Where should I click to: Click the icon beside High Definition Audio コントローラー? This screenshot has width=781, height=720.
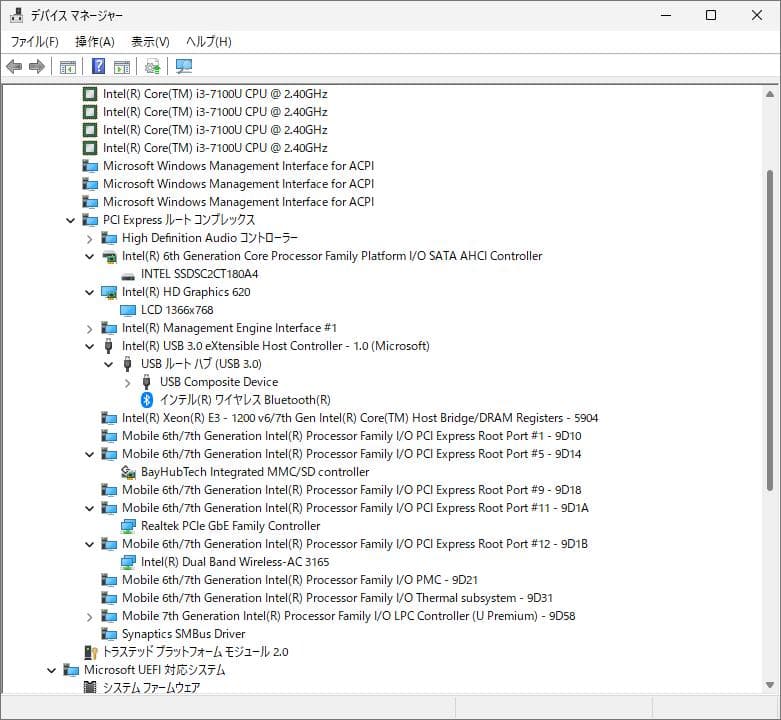109,239
